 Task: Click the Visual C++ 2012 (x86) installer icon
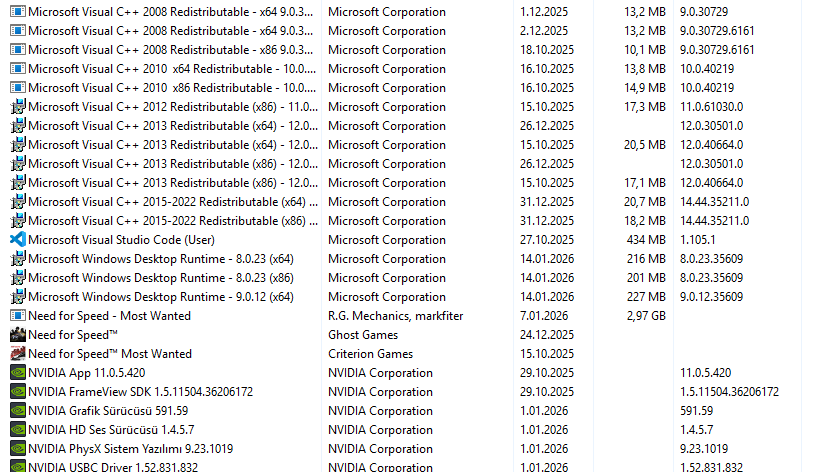[x=18, y=107]
